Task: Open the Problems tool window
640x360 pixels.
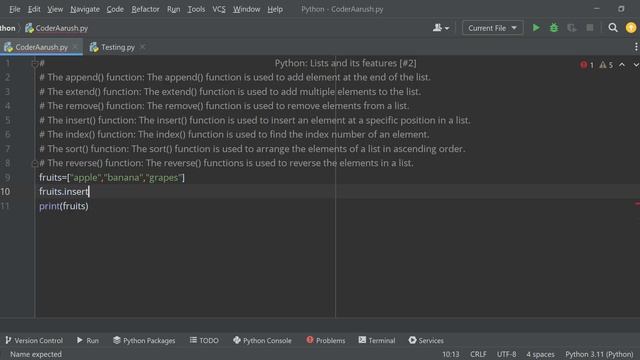Action: [326, 340]
